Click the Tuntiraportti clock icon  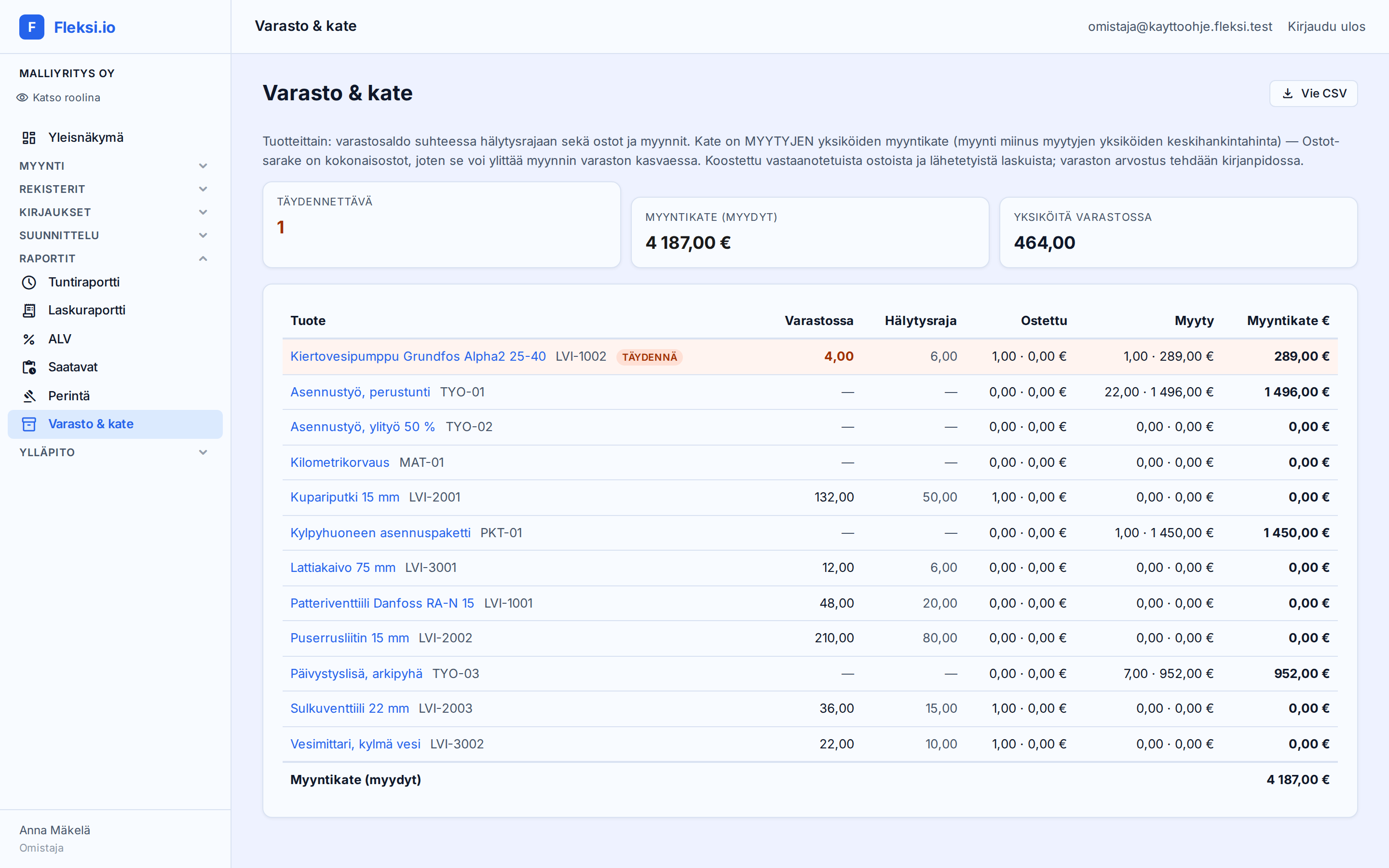29,283
